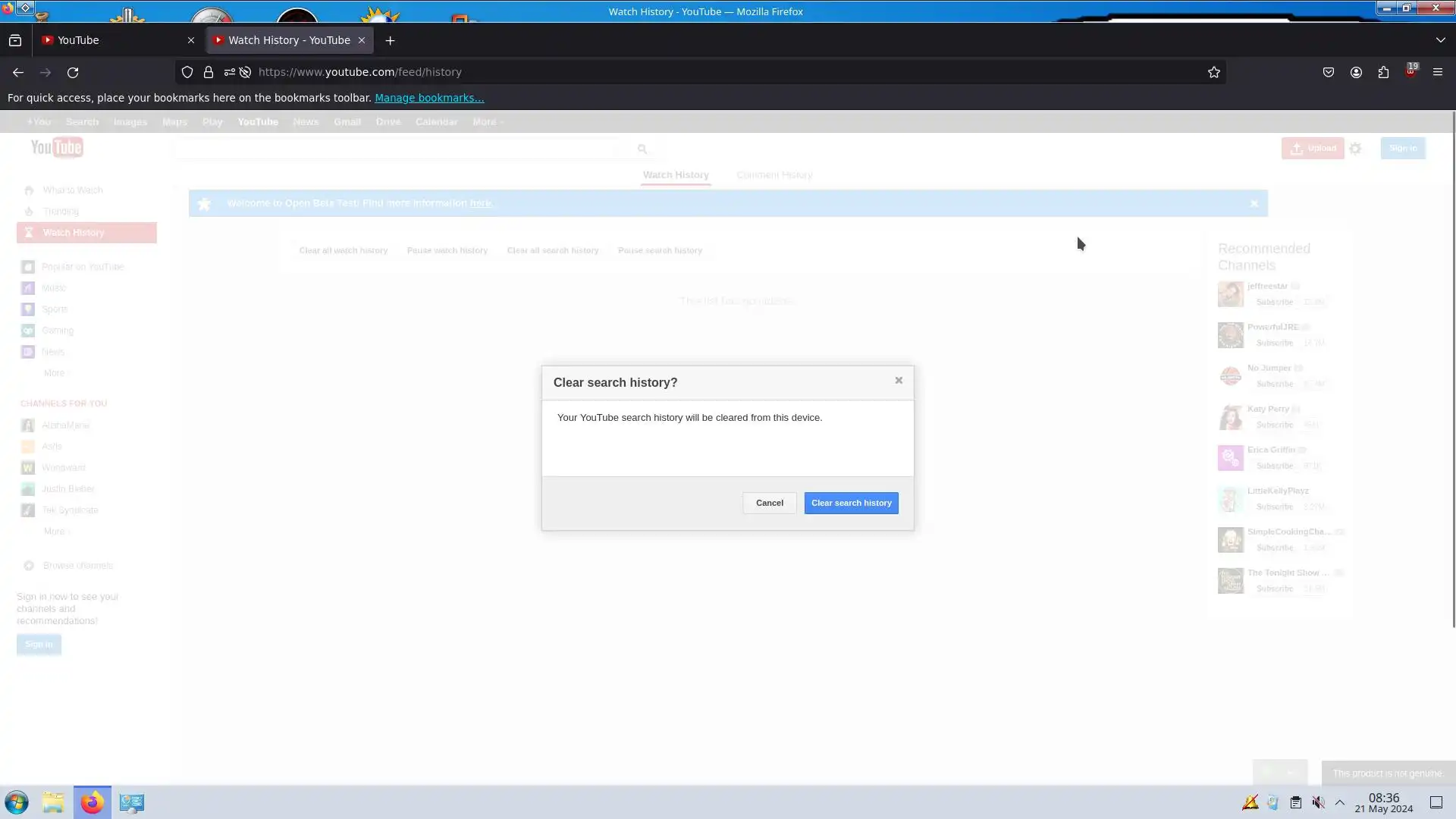The height and width of the screenshot is (819, 1456).
Task: Click the Firefox reload page icon
Action: (x=73, y=72)
